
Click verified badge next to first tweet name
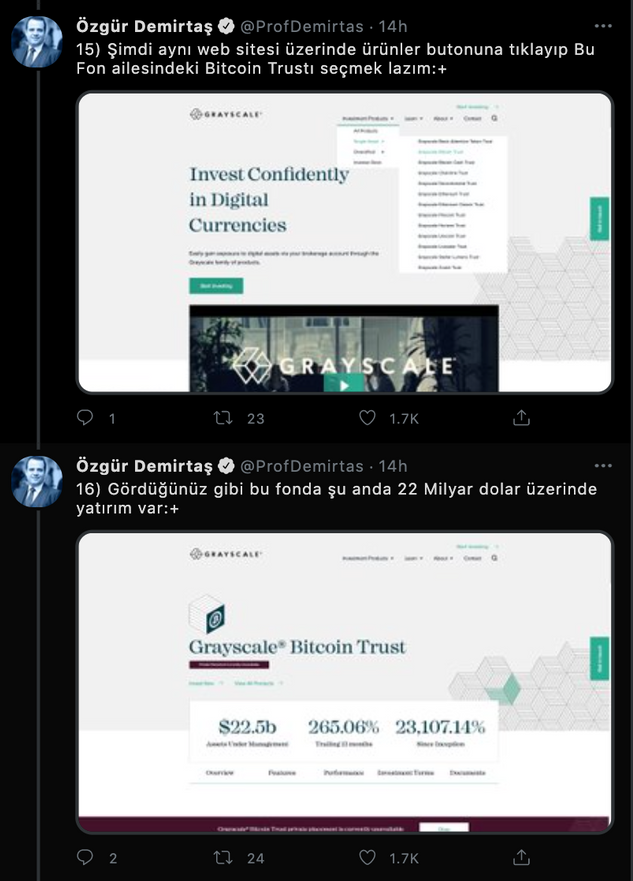[x=226, y=26]
